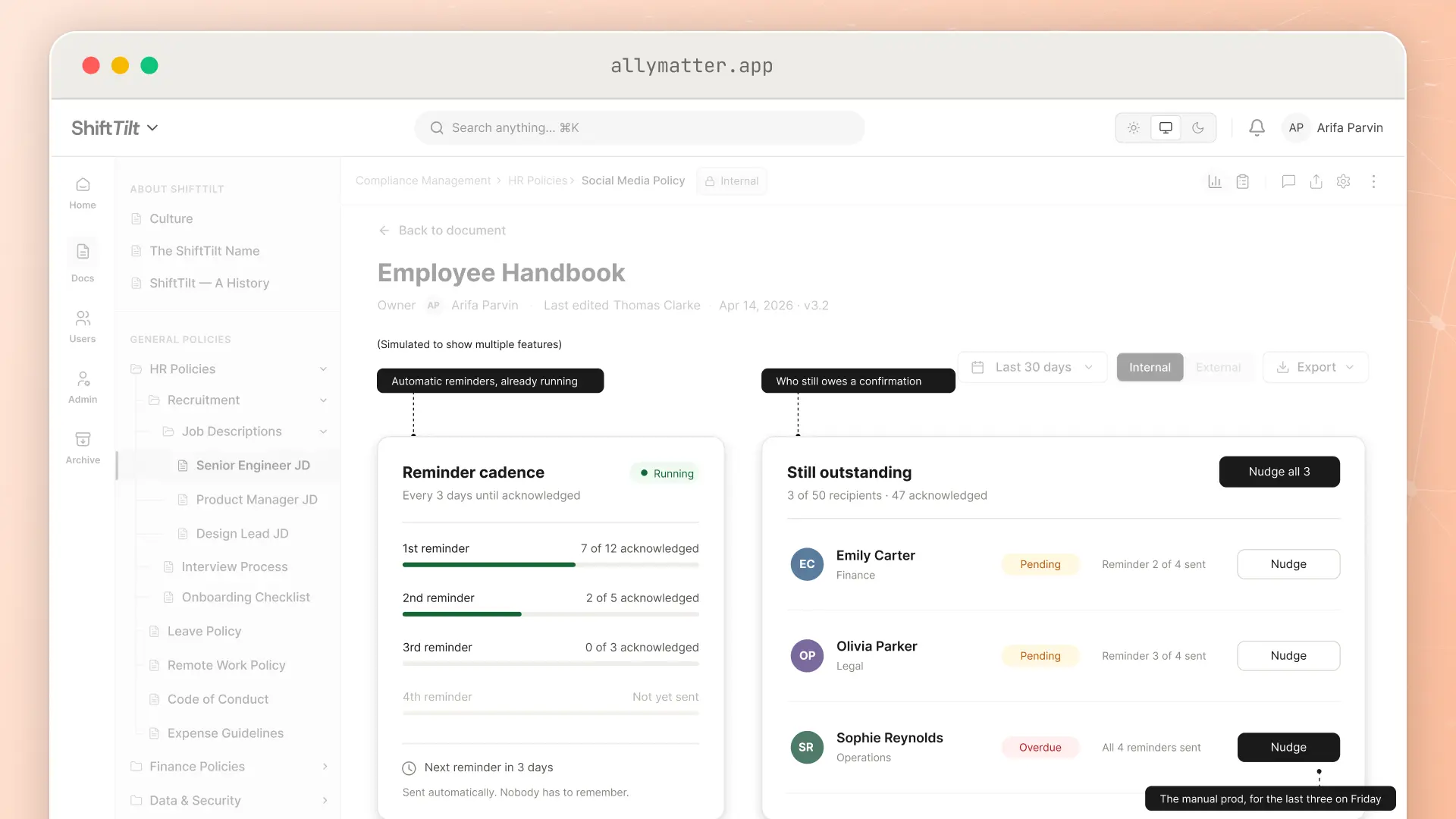Open Code of Conduct document
The width and height of the screenshot is (1456, 819).
[218, 699]
